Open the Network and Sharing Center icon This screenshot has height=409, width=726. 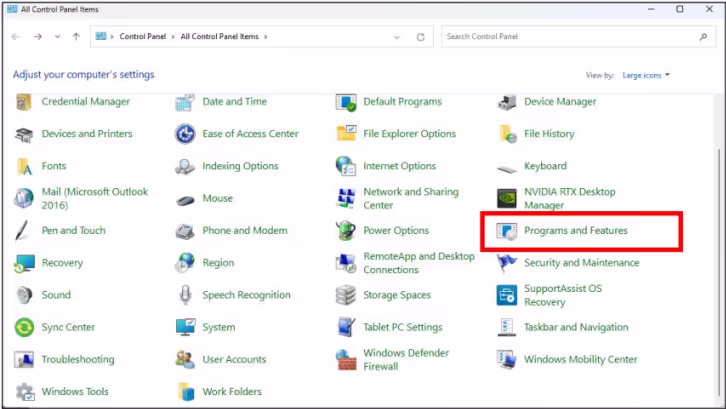click(346, 198)
